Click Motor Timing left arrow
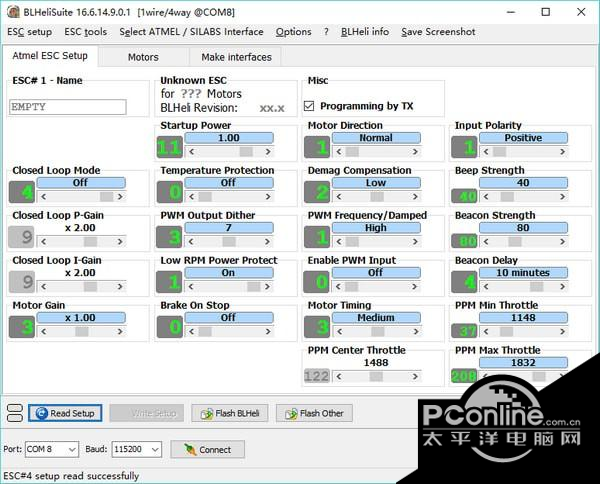 tap(339, 332)
